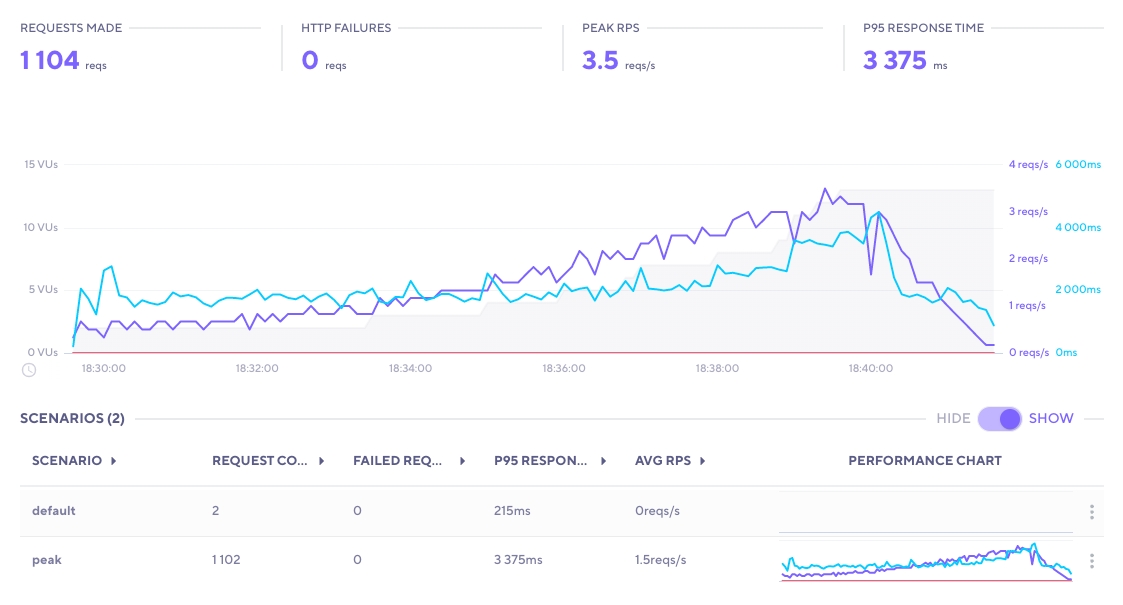Click the clock icon below the chart
The image size is (1123, 605).
point(29,370)
